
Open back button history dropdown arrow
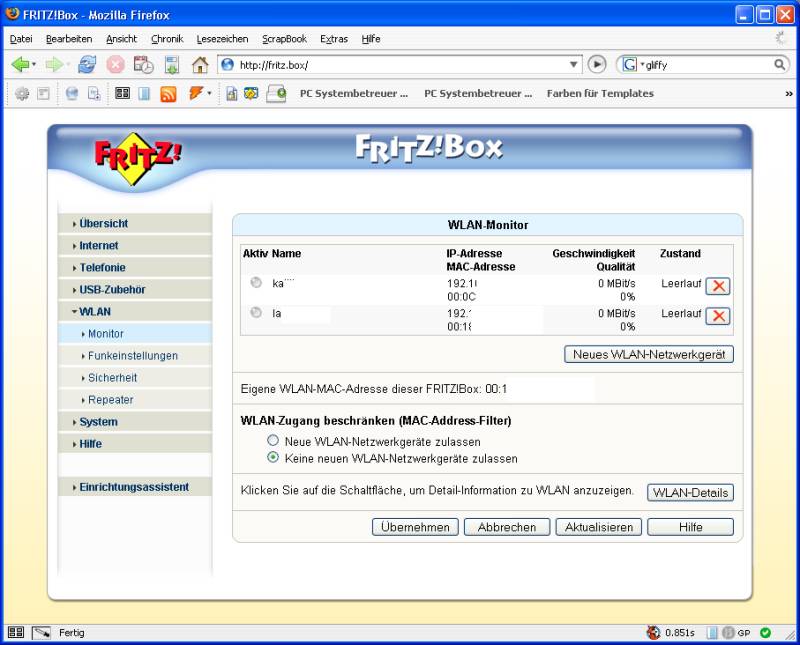34,65
